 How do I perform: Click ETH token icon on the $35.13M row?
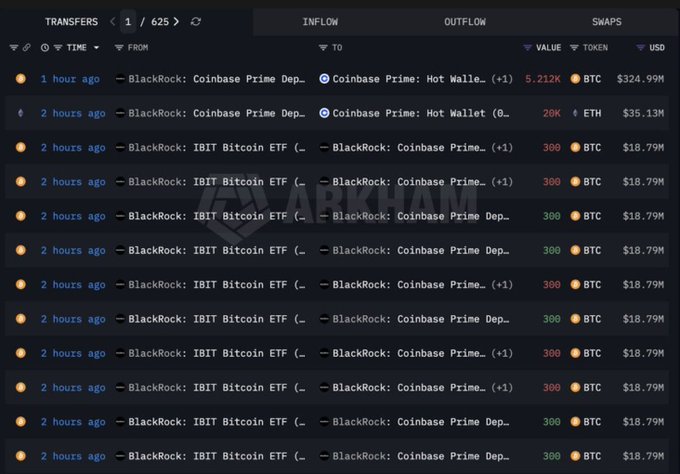[575, 113]
